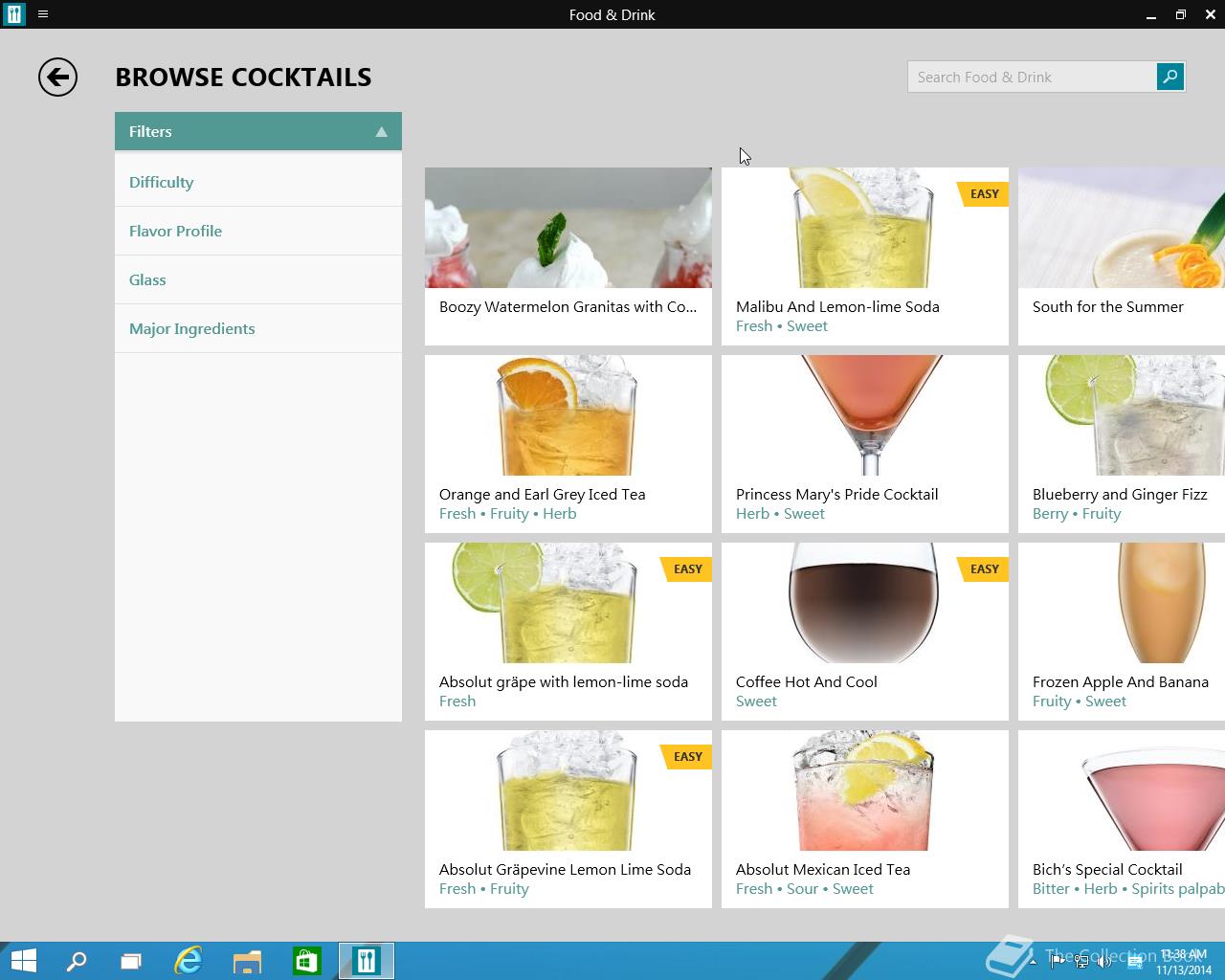The height and width of the screenshot is (980, 1225).
Task: Open Boozy Watermelon Granitas recipe
Action: tap(568, 256)
